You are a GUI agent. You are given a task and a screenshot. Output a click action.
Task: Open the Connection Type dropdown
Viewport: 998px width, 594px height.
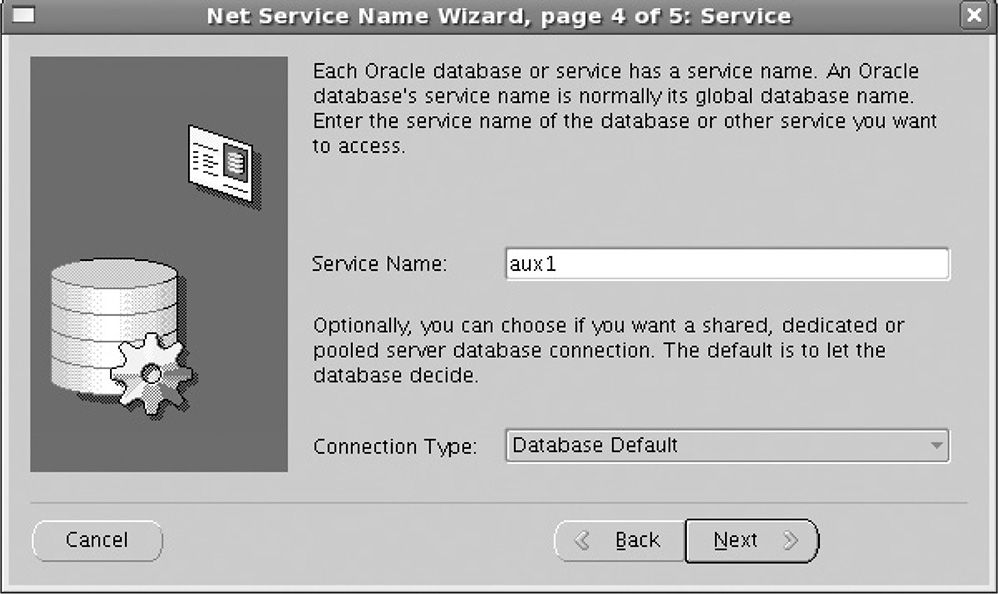coord(727,445)
